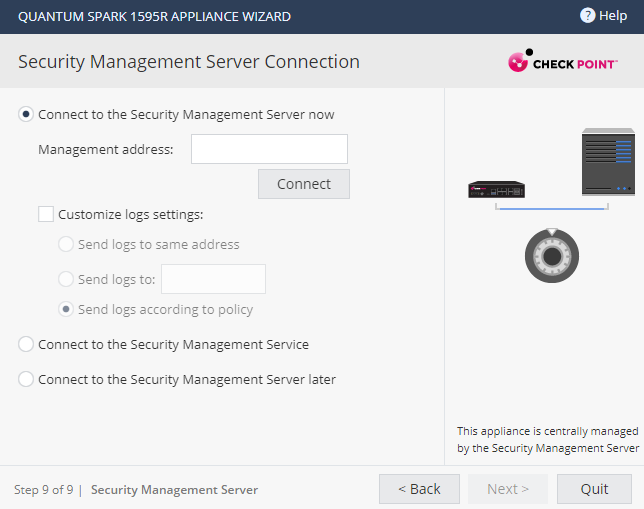Click Security Management Server Connection heading
Image resolution: width=644 pixels, height=509 pixels.
point(189,62)
